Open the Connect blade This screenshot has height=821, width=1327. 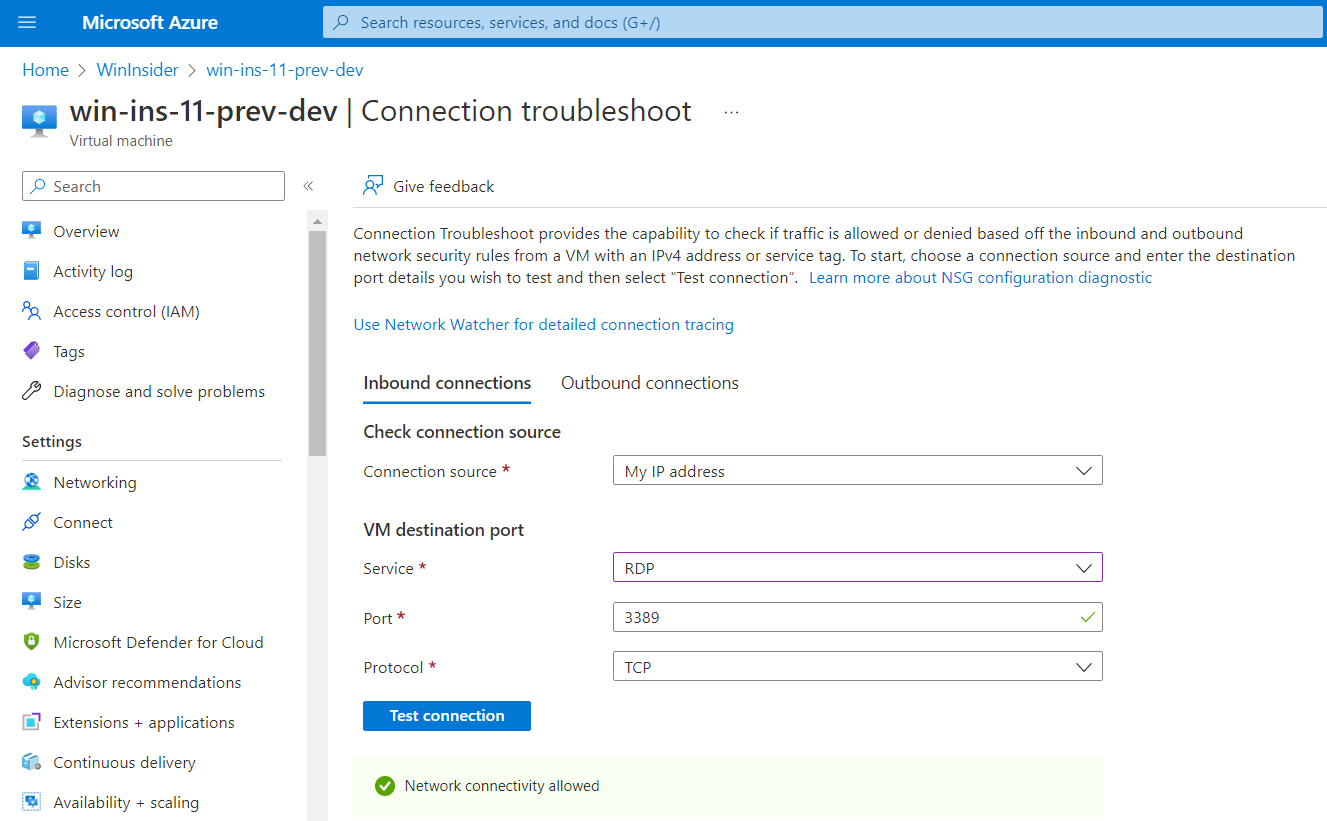[x=82, y=521]
